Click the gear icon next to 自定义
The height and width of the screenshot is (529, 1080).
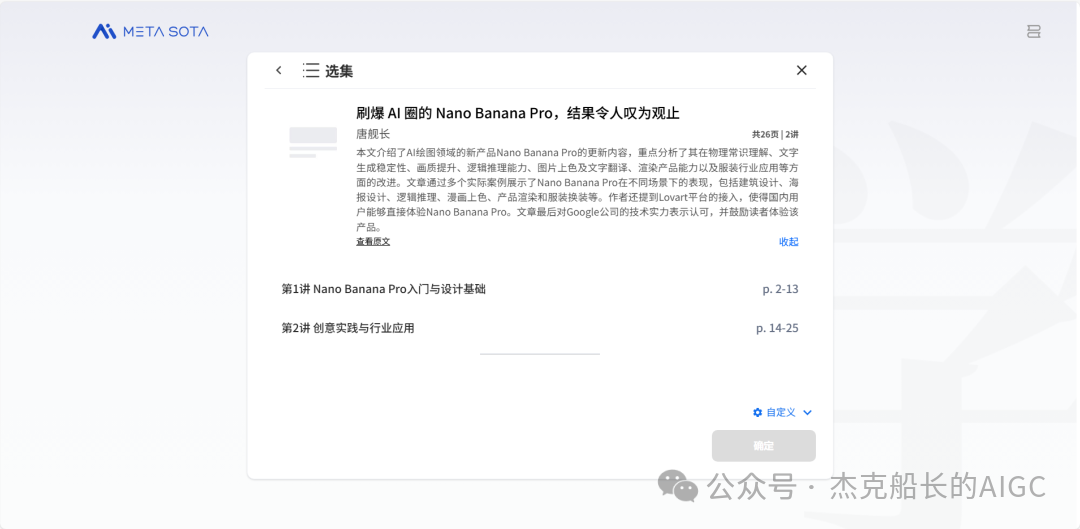pos(758,413)
